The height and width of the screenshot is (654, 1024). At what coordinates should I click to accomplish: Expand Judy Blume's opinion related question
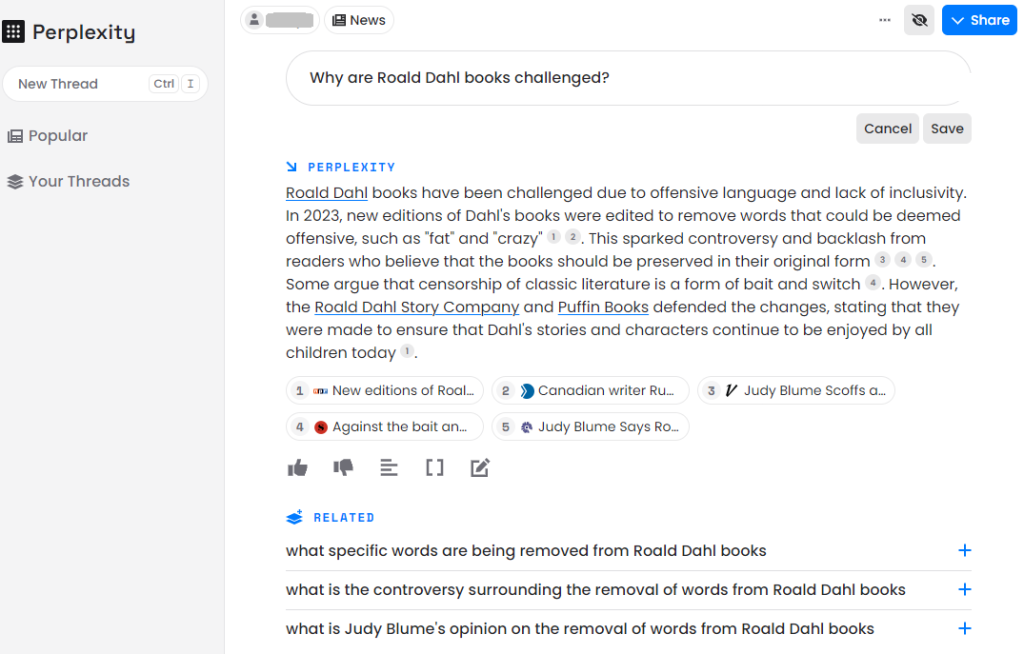pyautogui.click(x=964, y=629)
